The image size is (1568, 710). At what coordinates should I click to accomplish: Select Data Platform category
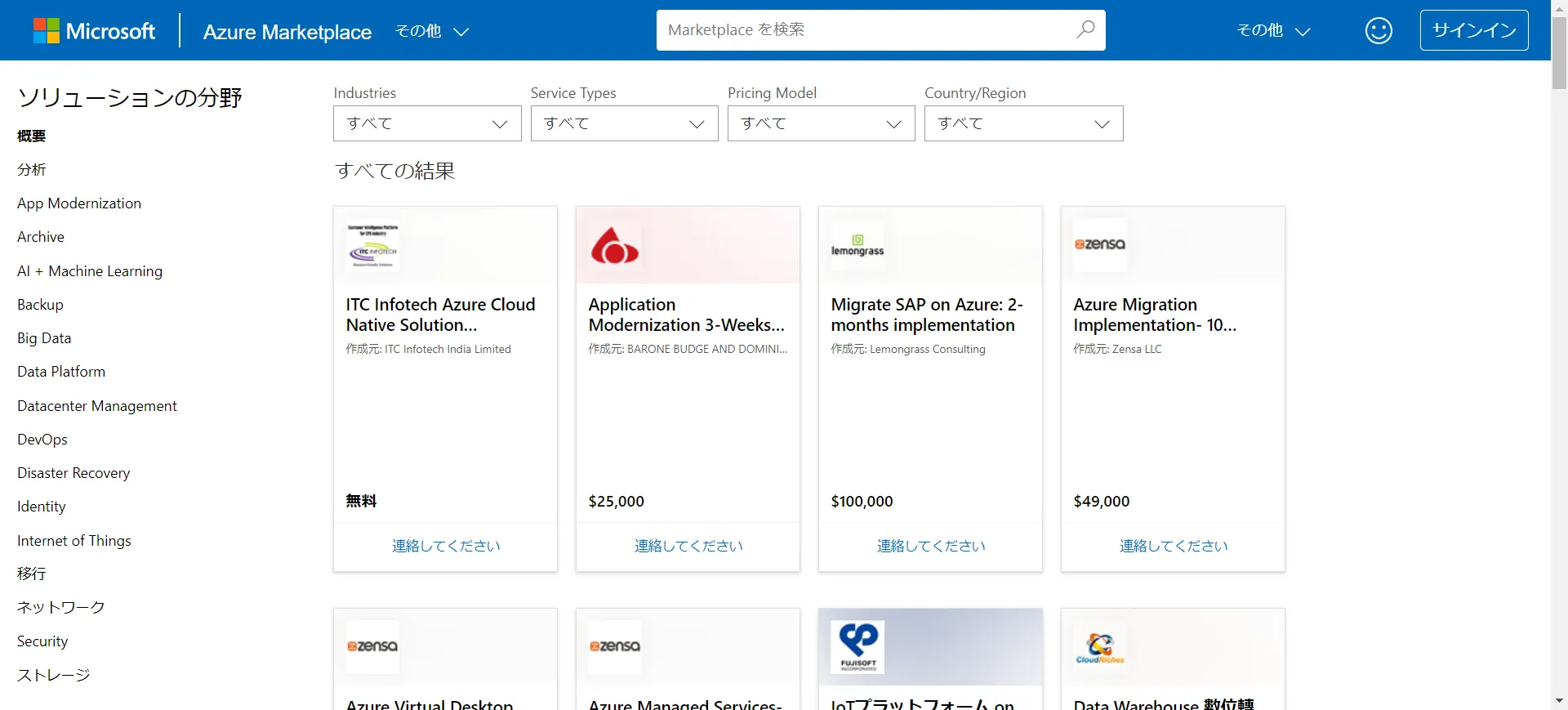click(61, 372)
